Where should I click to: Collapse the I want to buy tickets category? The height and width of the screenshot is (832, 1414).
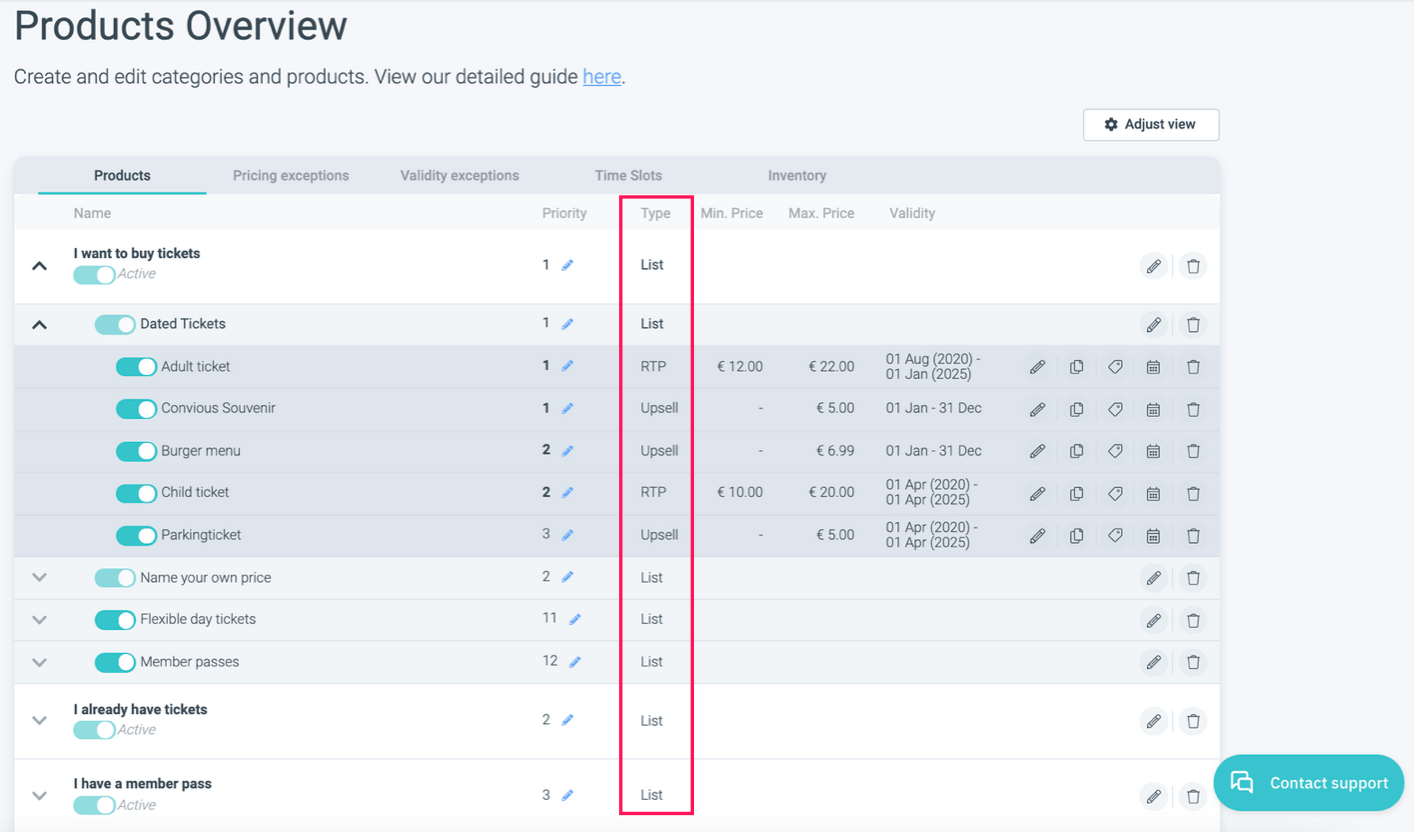(39, 265)
